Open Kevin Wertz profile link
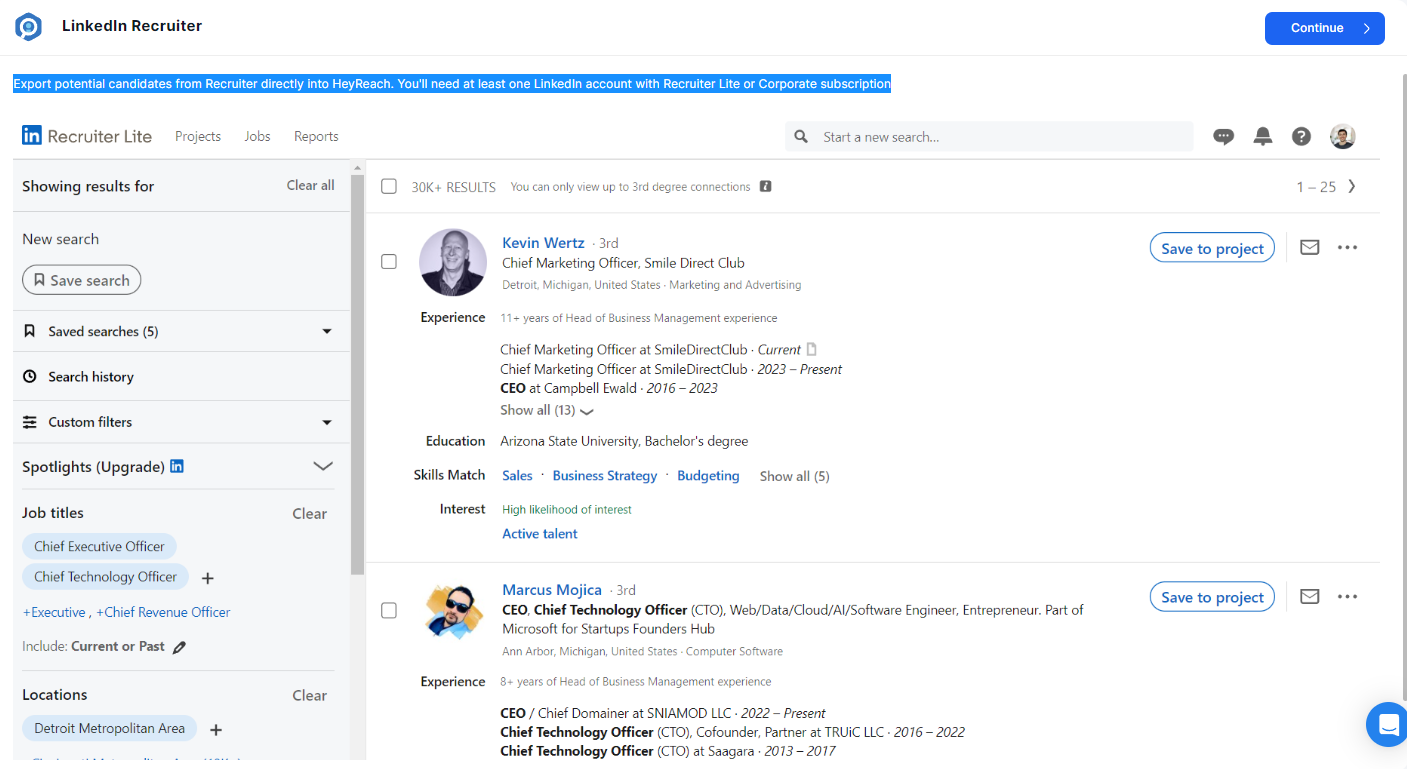Image resolution: width=1407 pixels, height=769 pixels. (543, 243)
